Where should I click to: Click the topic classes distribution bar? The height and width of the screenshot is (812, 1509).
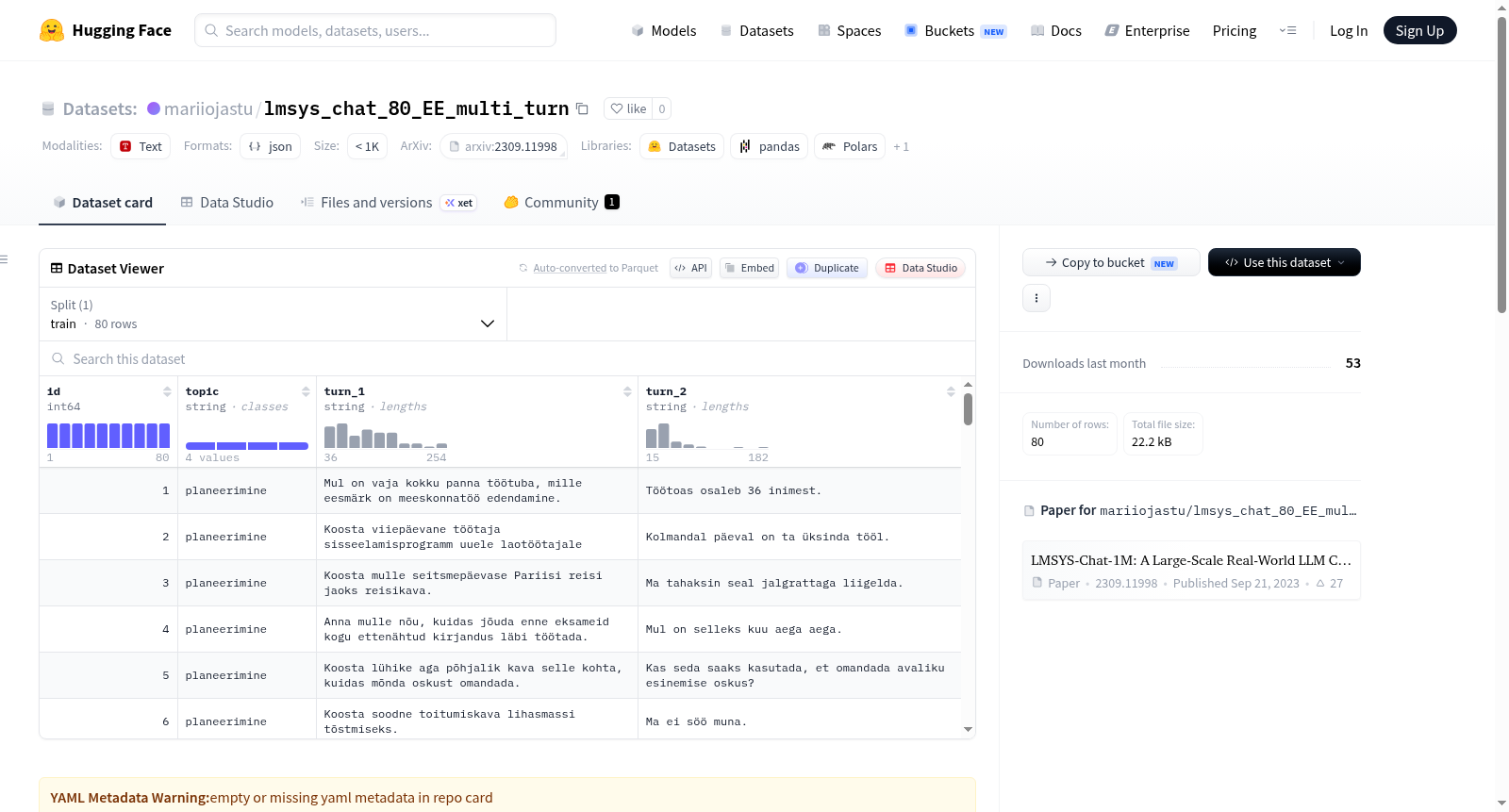pos(247,445)
